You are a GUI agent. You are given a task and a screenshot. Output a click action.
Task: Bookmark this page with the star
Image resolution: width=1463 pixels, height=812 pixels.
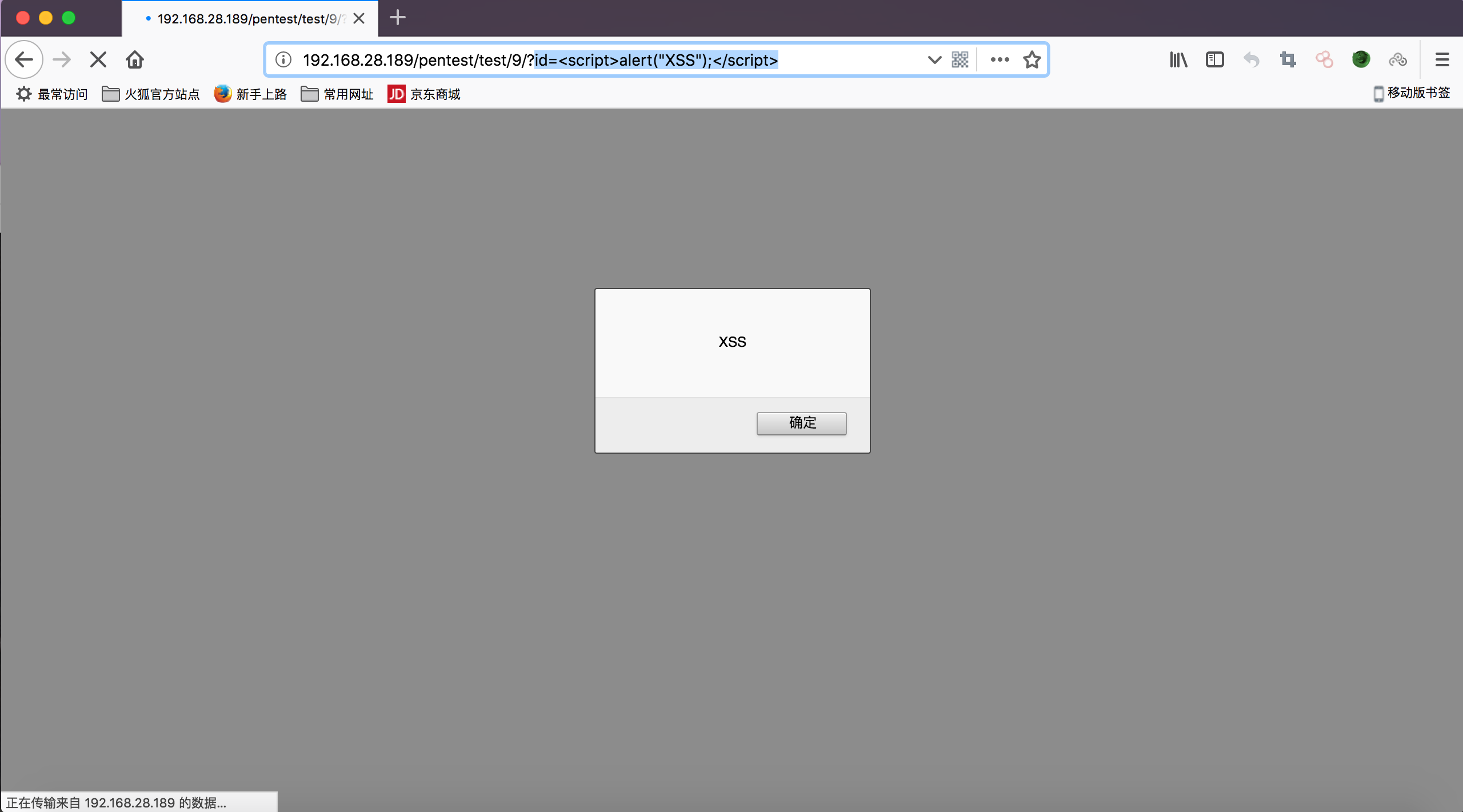click(1032, 59)
